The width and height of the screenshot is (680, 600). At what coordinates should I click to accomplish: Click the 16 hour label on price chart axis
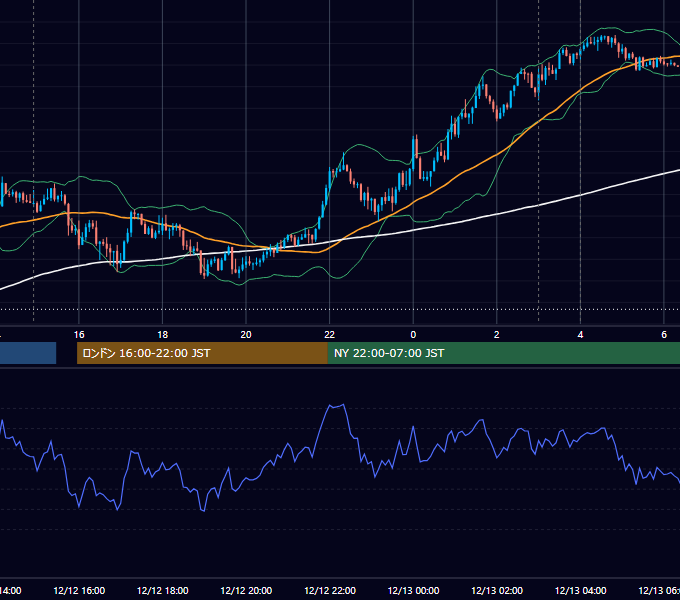coord(79,335)
